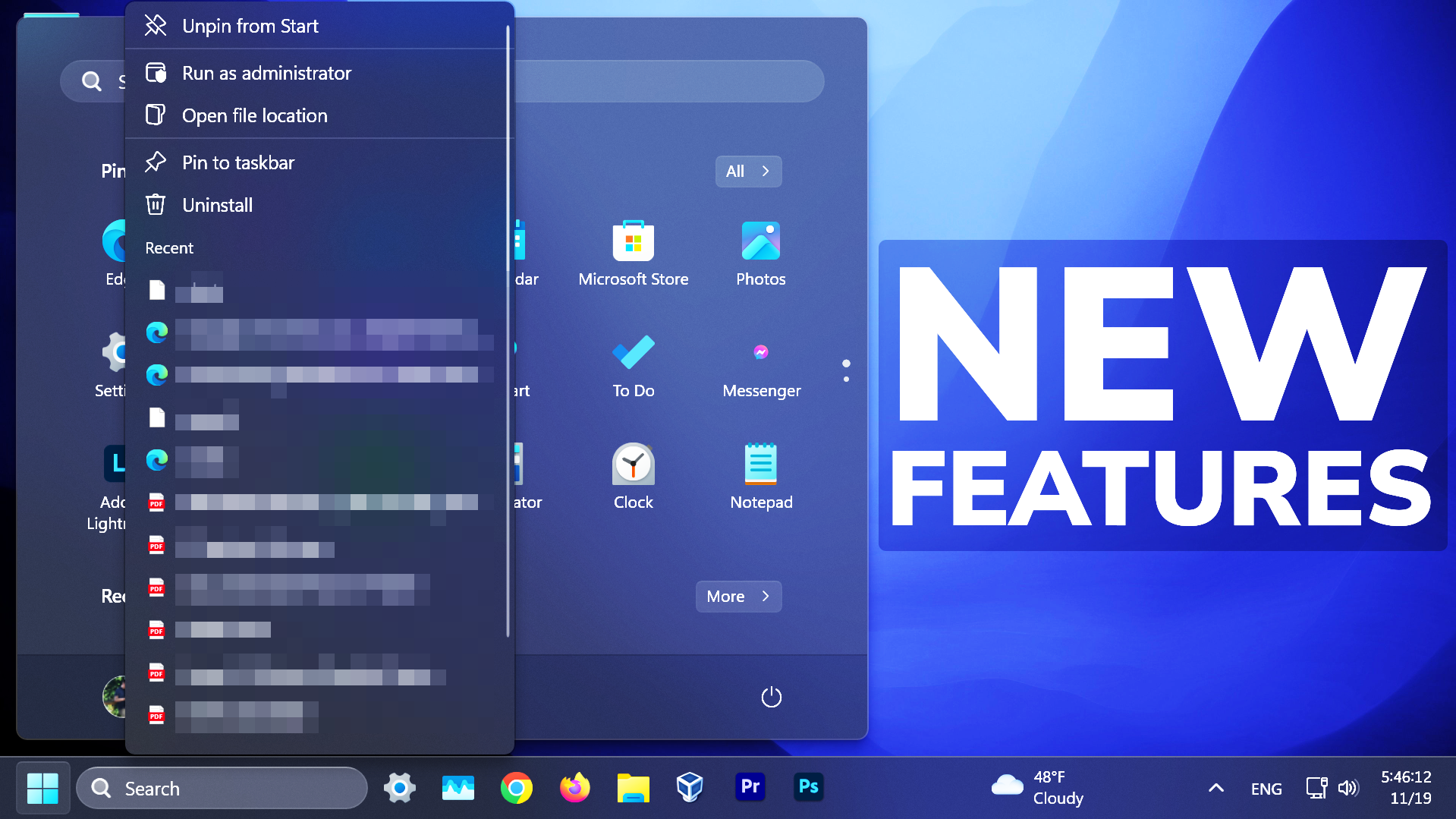Choose Uninstall from the context menu

point(217,204)
